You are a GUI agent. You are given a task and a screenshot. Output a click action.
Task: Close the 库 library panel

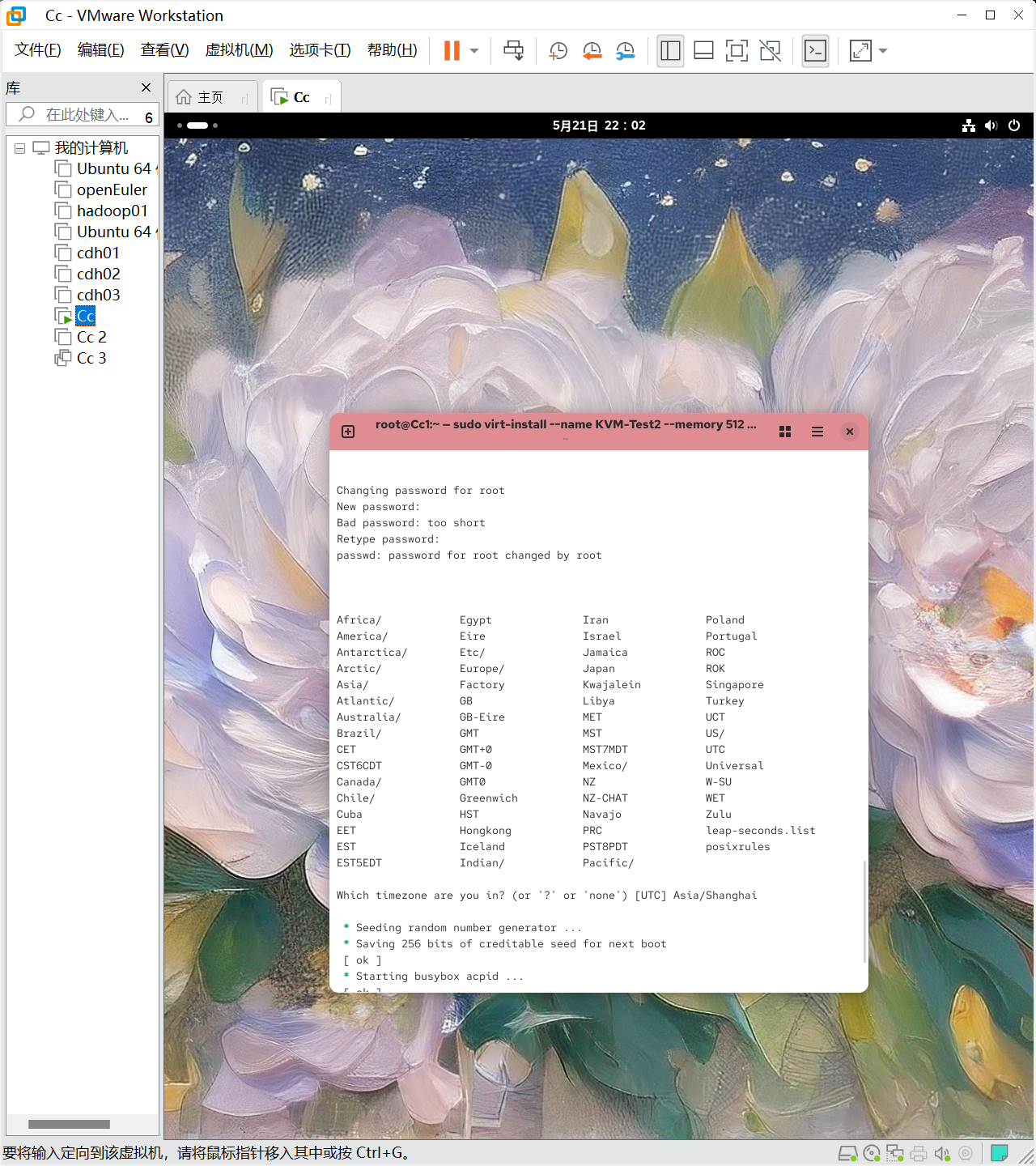[x=146, y=87]
